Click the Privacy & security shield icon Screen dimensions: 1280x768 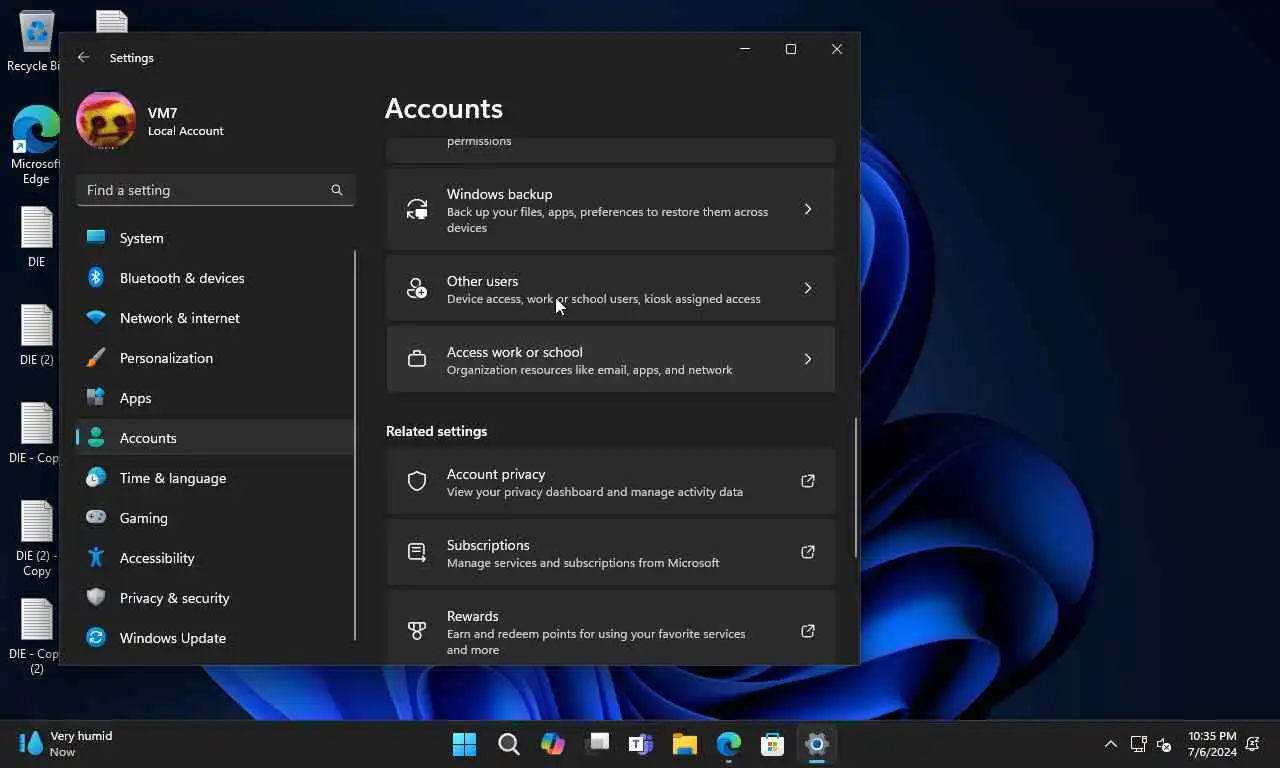tap(96, 598)
